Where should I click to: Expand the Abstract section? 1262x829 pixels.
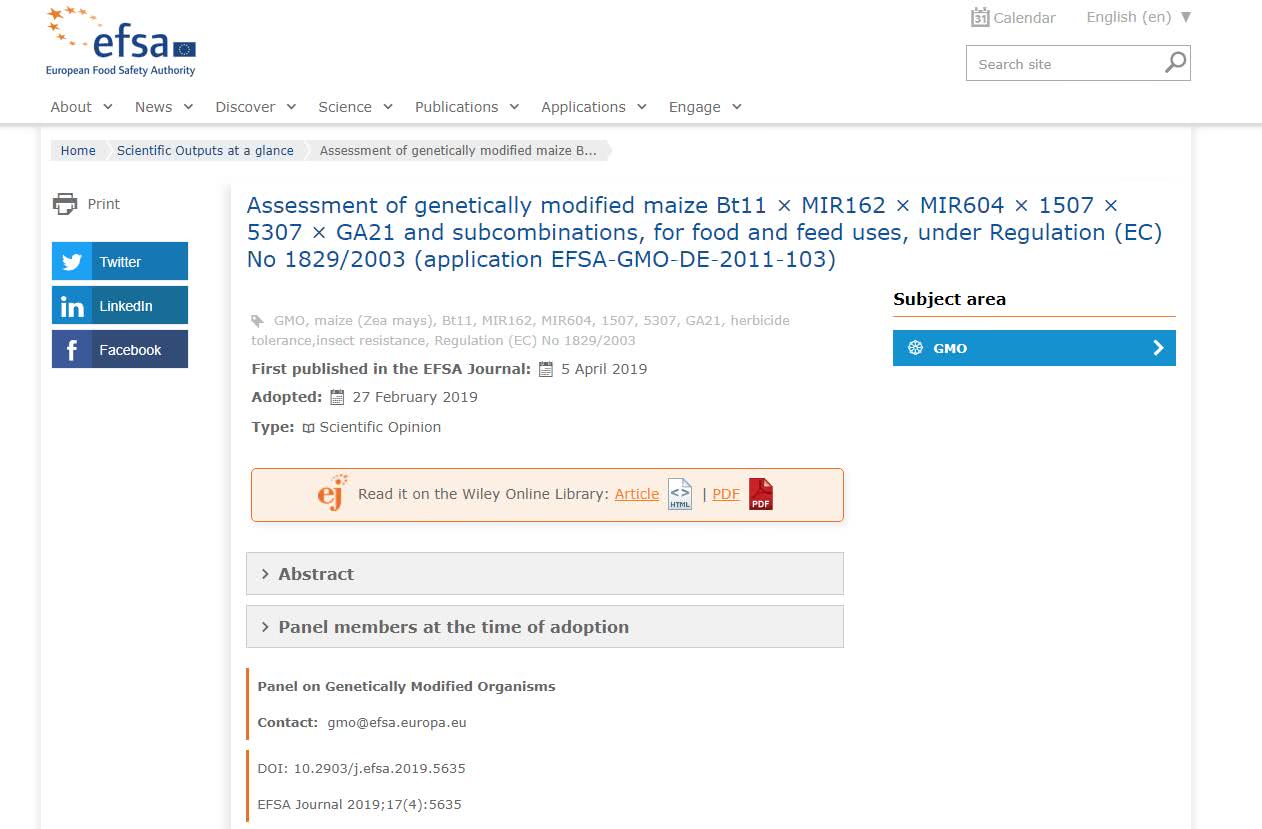coord(544,574)
